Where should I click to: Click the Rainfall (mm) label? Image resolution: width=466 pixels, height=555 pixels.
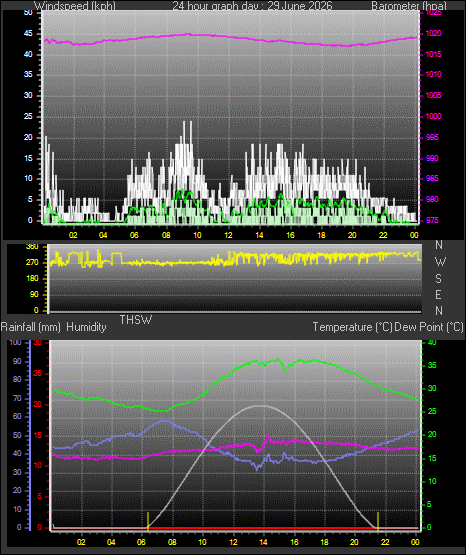(30, 327)
